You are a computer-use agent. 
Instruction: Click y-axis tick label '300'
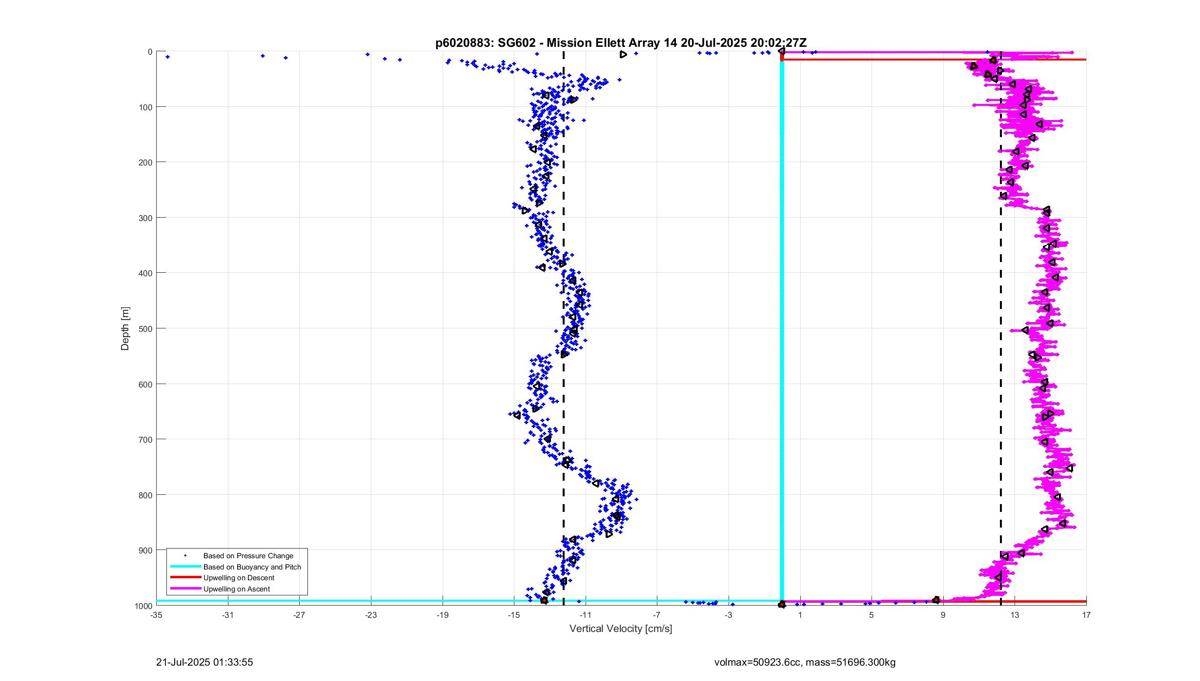[x=144, y=218]
